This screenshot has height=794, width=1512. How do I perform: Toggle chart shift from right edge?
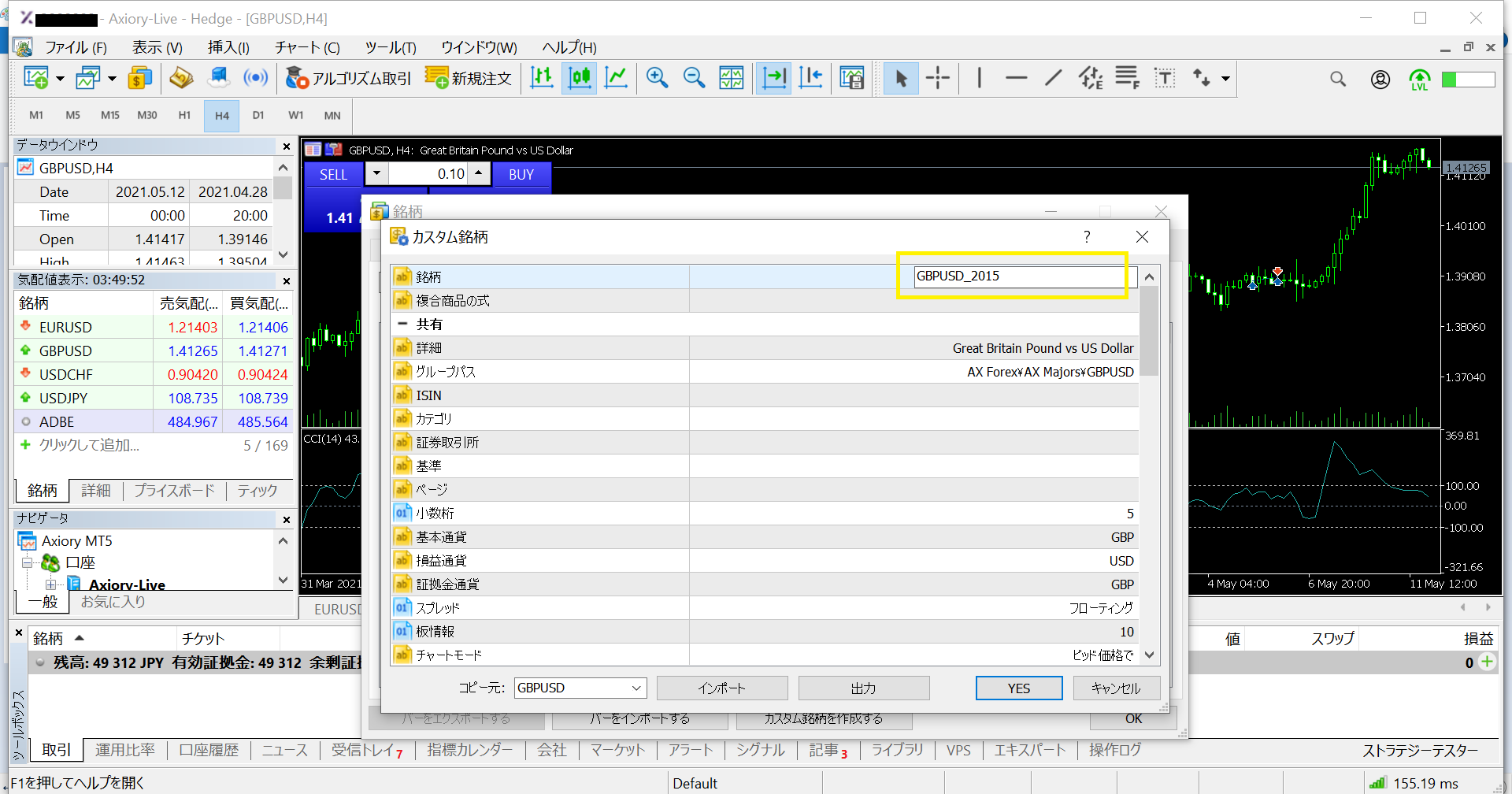(x=810, y=78)
